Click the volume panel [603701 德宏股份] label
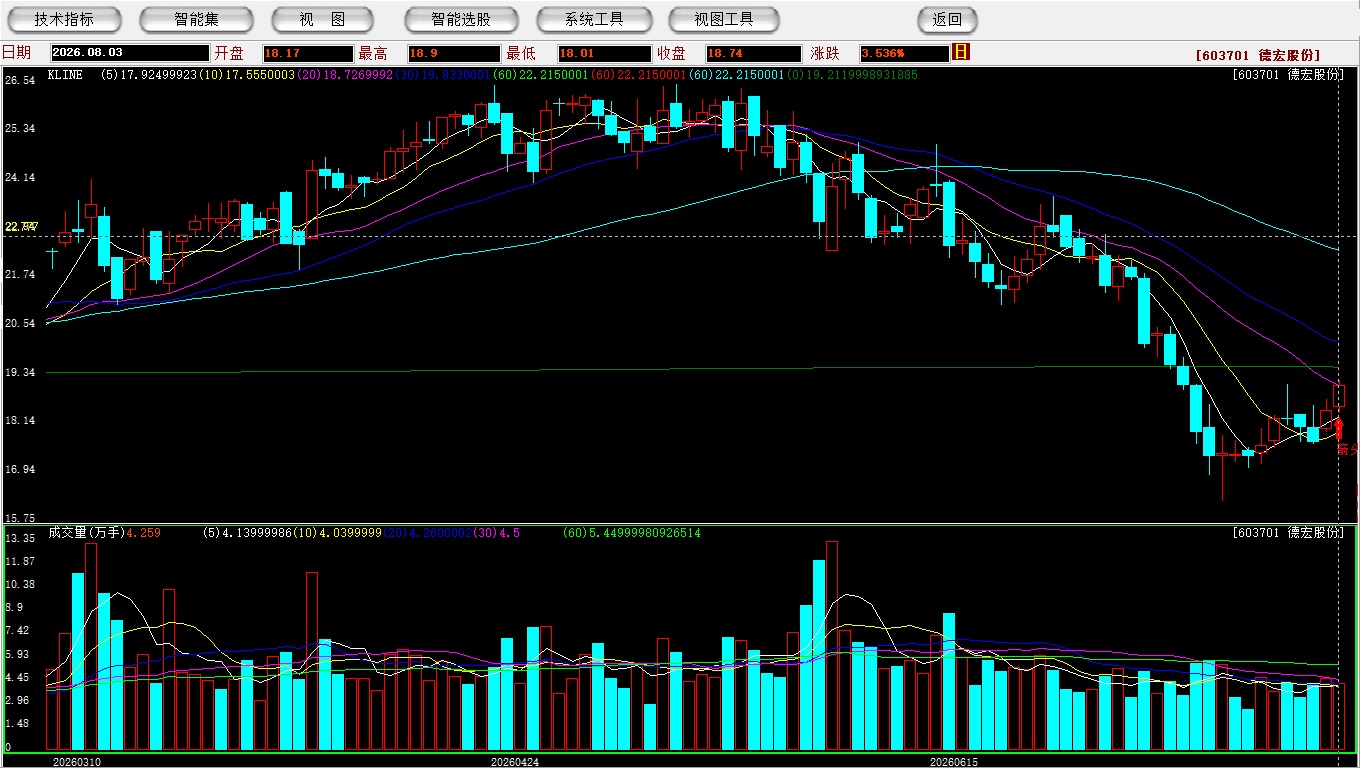 click(1288, 533)
